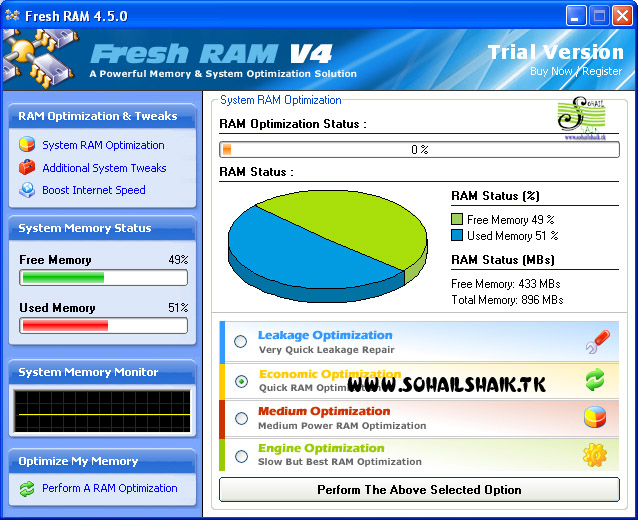
Task: Click the System Memory Monitor graph
Action: click(x=102, y=411)
